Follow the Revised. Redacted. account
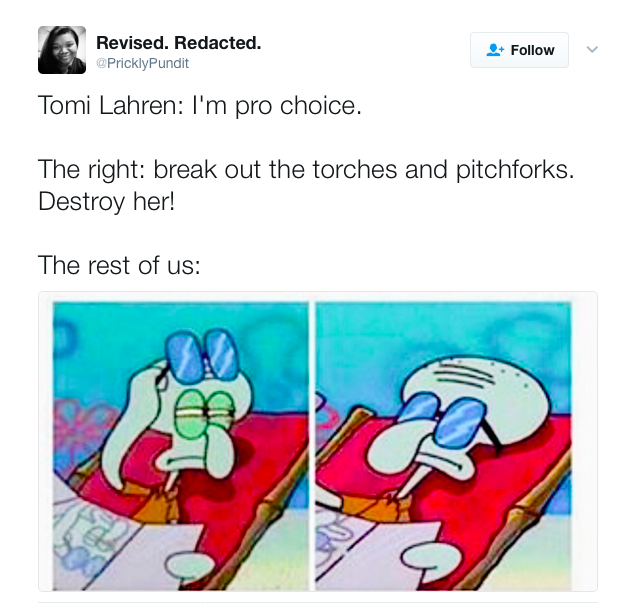Viewport: 637px width, 604px height. (x=519, y=50)
